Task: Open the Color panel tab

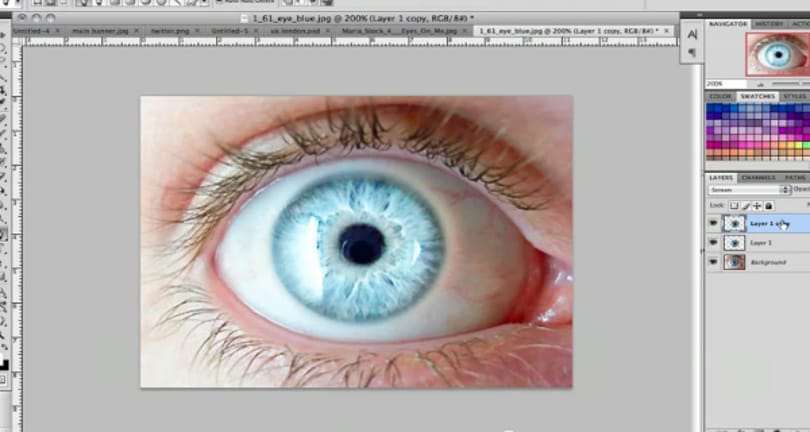Action: 720,97
